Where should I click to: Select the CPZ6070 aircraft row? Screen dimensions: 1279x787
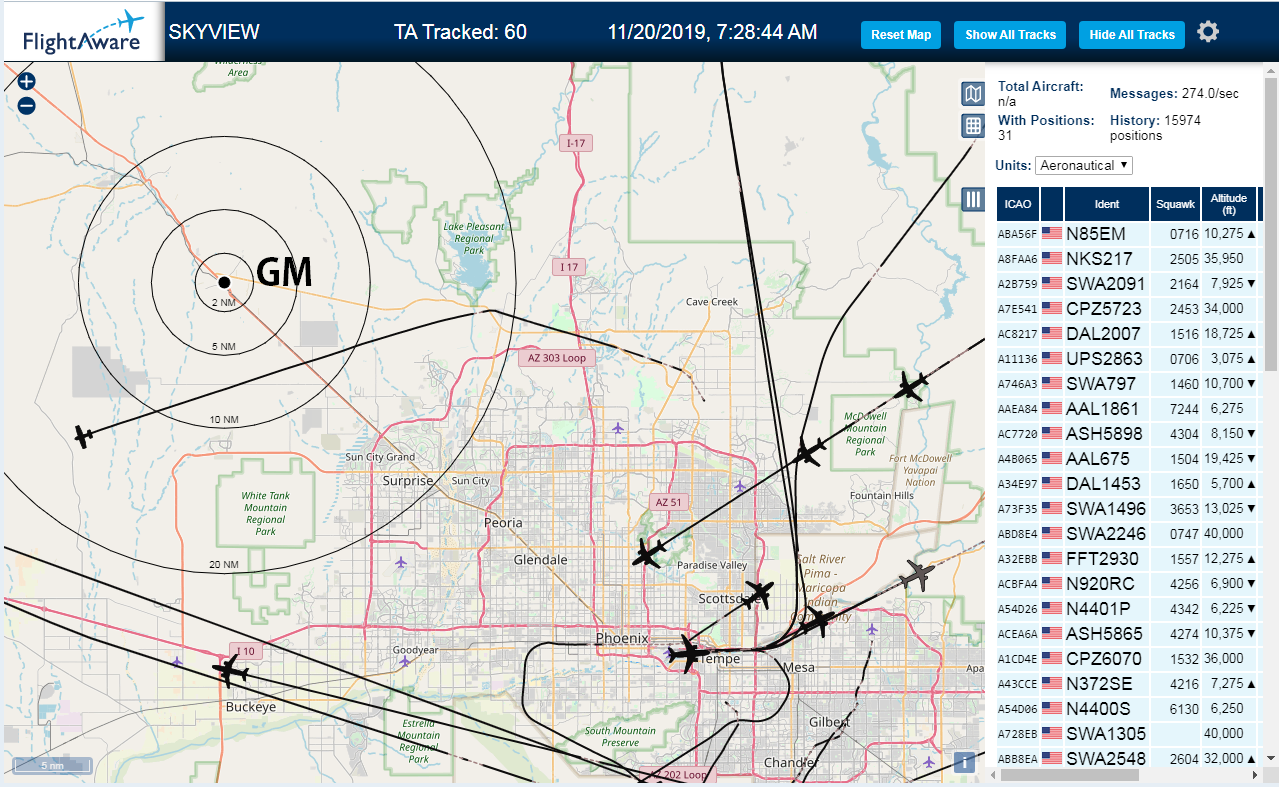[x=1127, y=659]
